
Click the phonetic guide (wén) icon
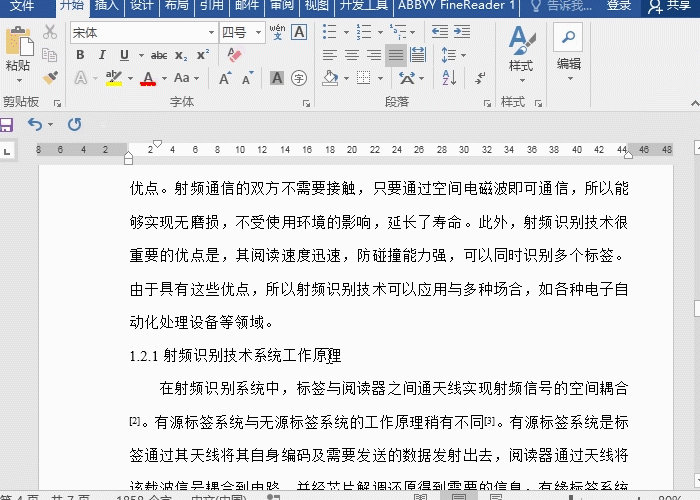tap(277, 32)
